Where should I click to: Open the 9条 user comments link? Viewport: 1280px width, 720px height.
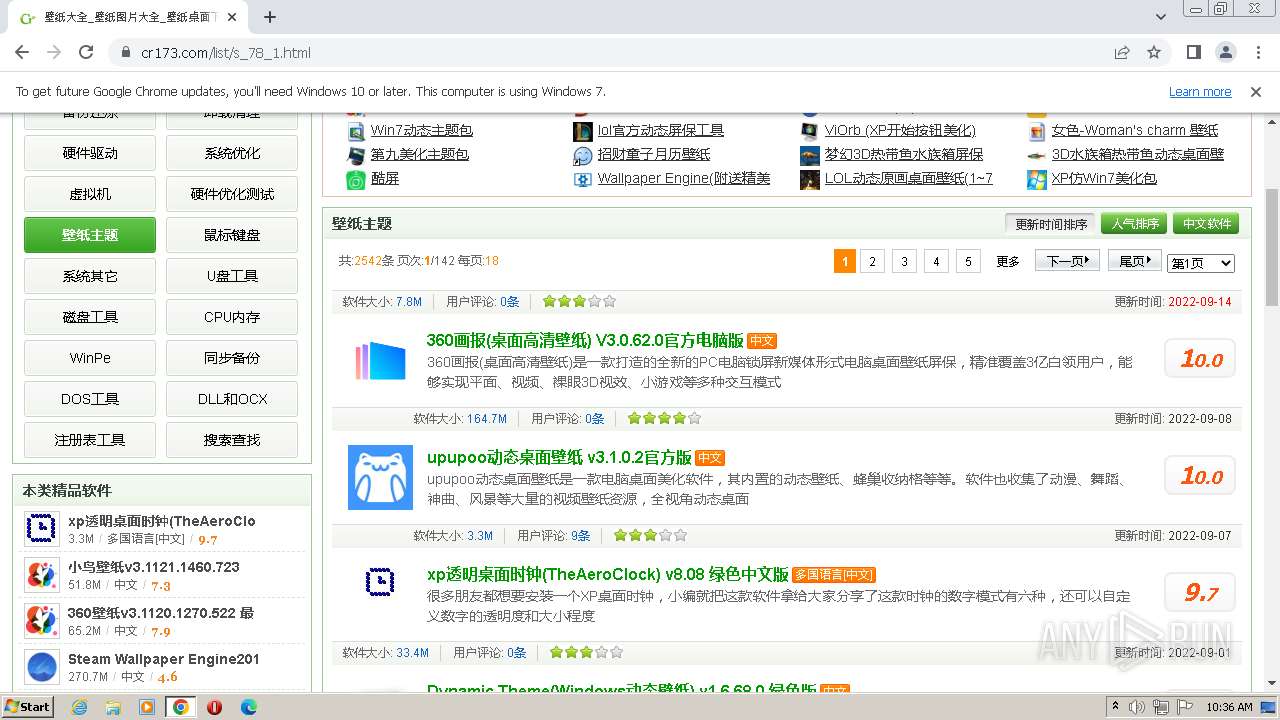tap(581, 536)
